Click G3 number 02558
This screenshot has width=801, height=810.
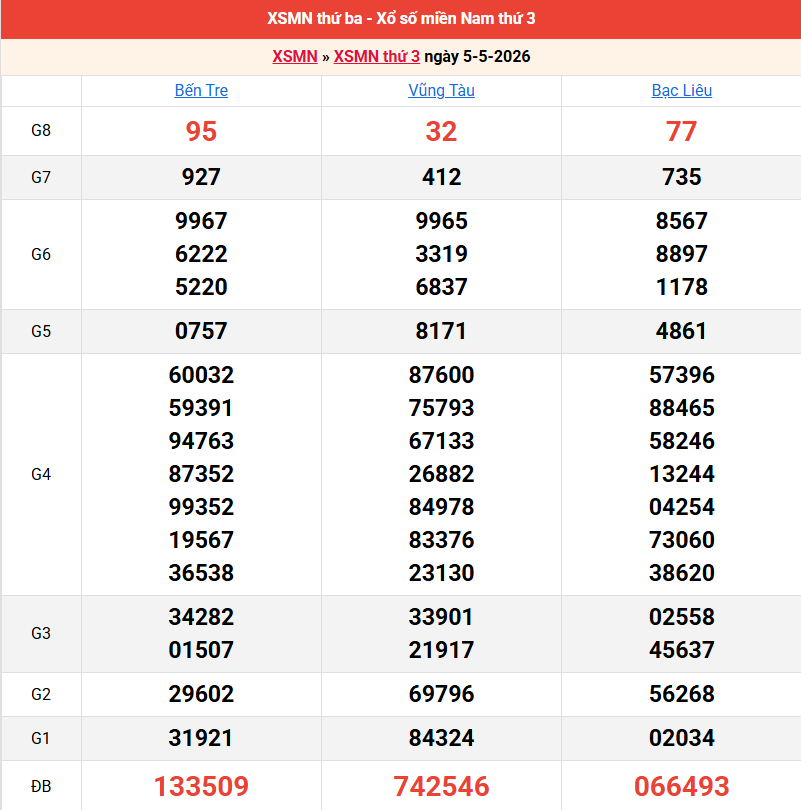pos(682,617)
